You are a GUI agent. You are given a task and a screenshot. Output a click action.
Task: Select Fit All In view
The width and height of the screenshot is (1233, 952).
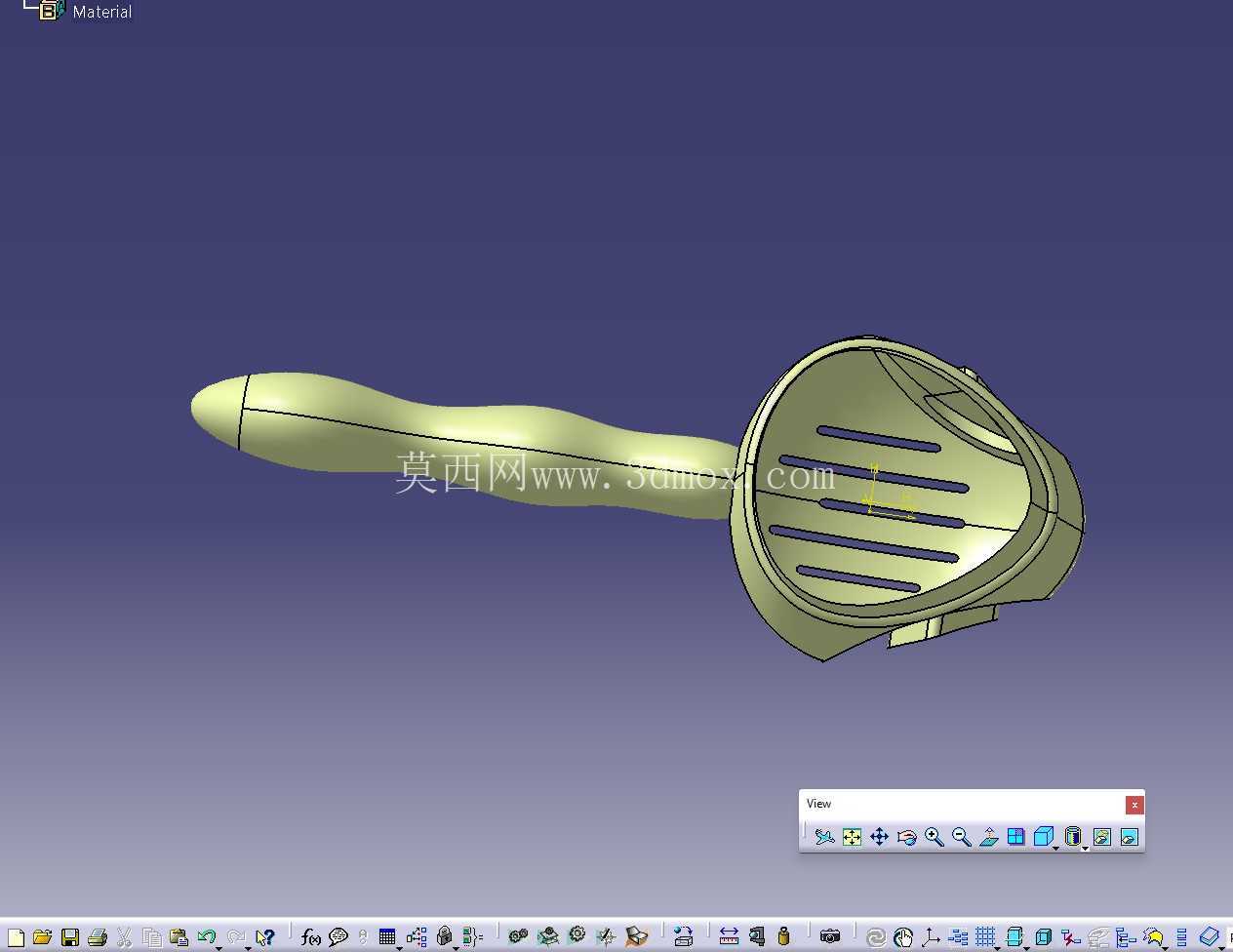[x=852, y=837]
